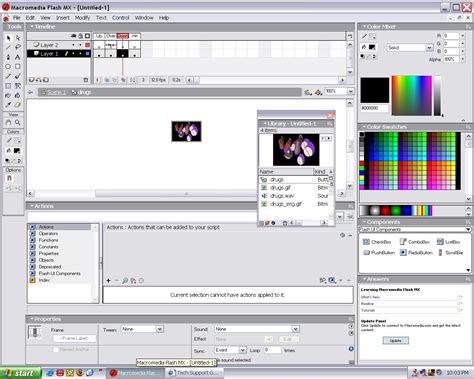
Task: Click the Delete Layer trash icon
Action: pos(86,80)
